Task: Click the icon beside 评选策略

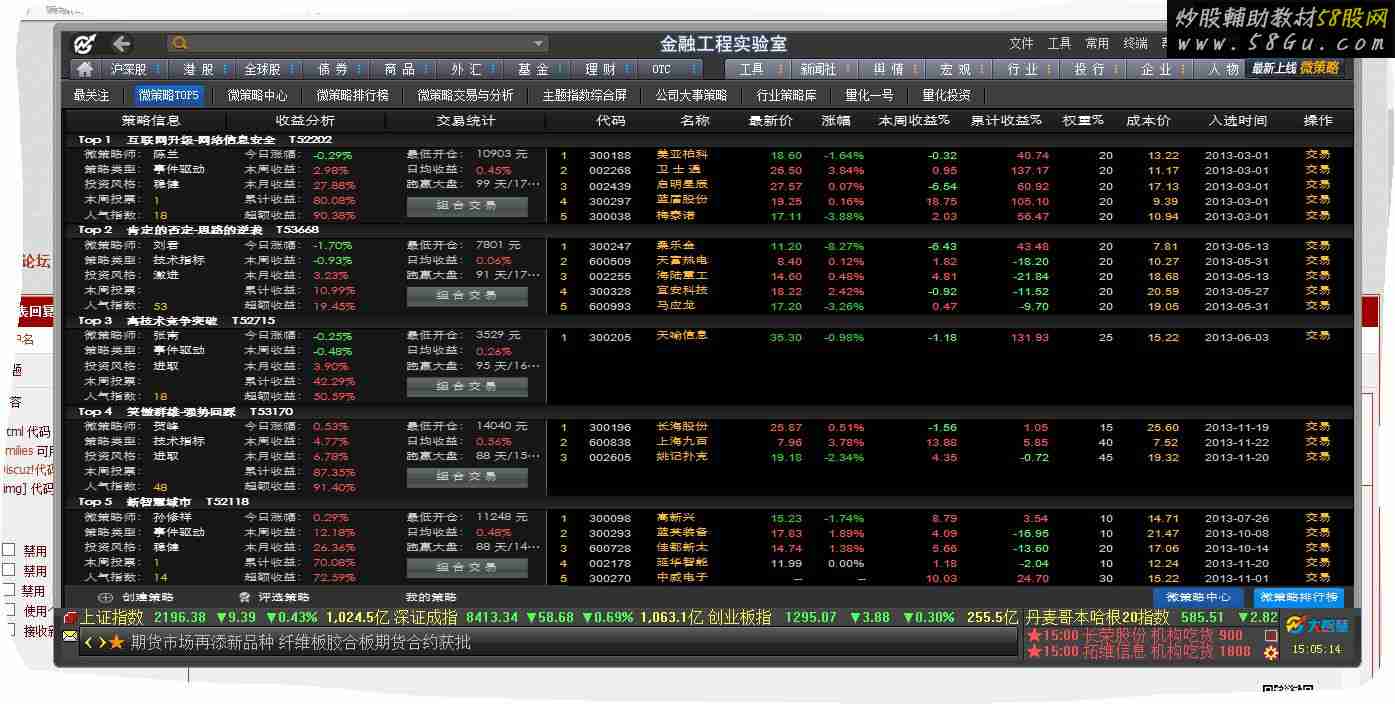Action: pos(244,597)
